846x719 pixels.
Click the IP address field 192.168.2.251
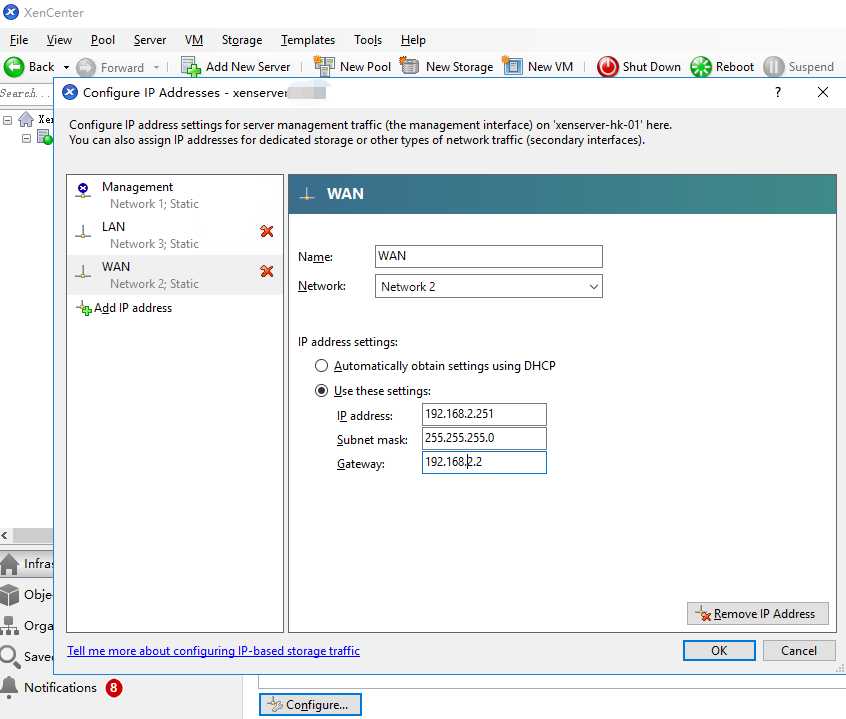click(x=484, y=414)
